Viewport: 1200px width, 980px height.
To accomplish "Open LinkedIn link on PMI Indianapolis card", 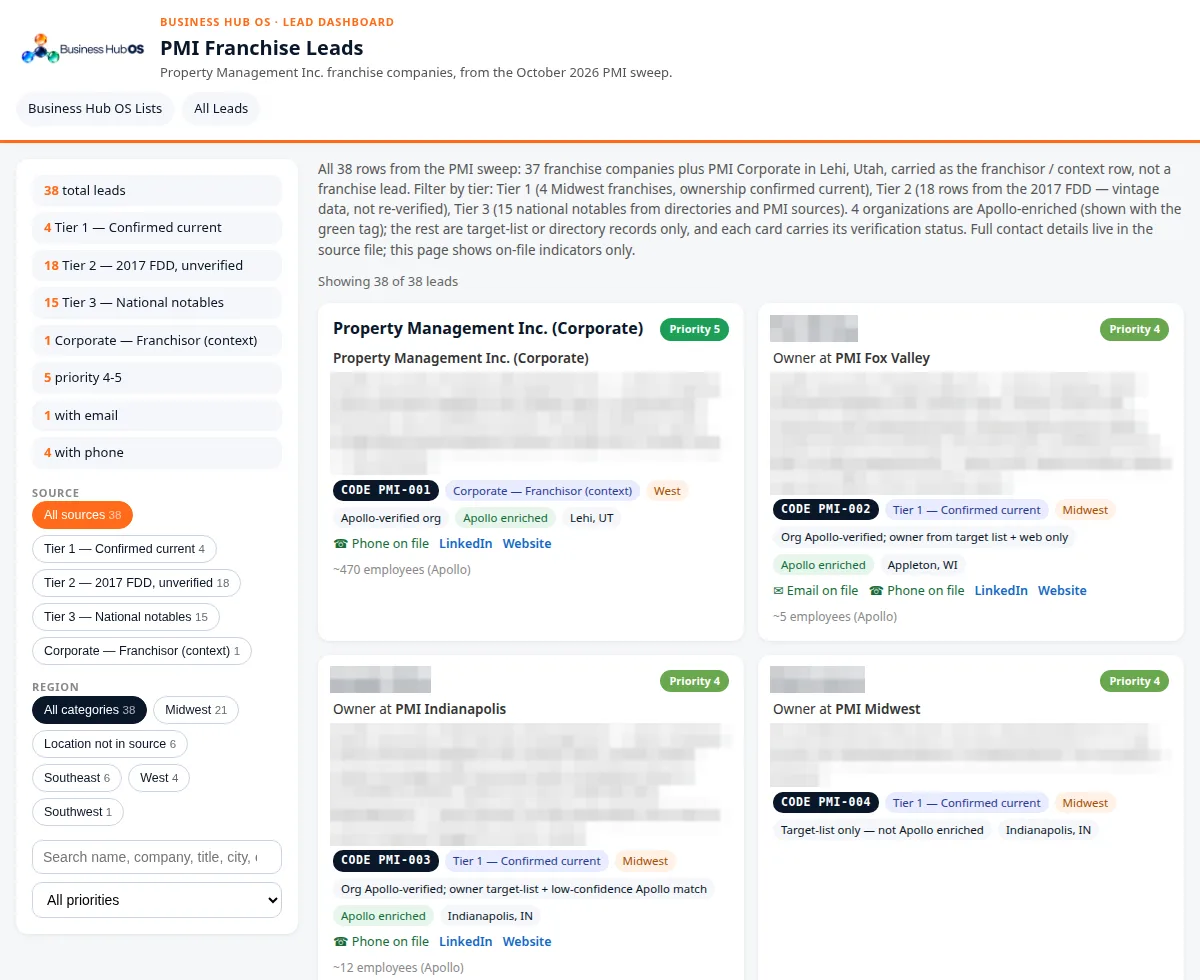I will tap(466, 942).
